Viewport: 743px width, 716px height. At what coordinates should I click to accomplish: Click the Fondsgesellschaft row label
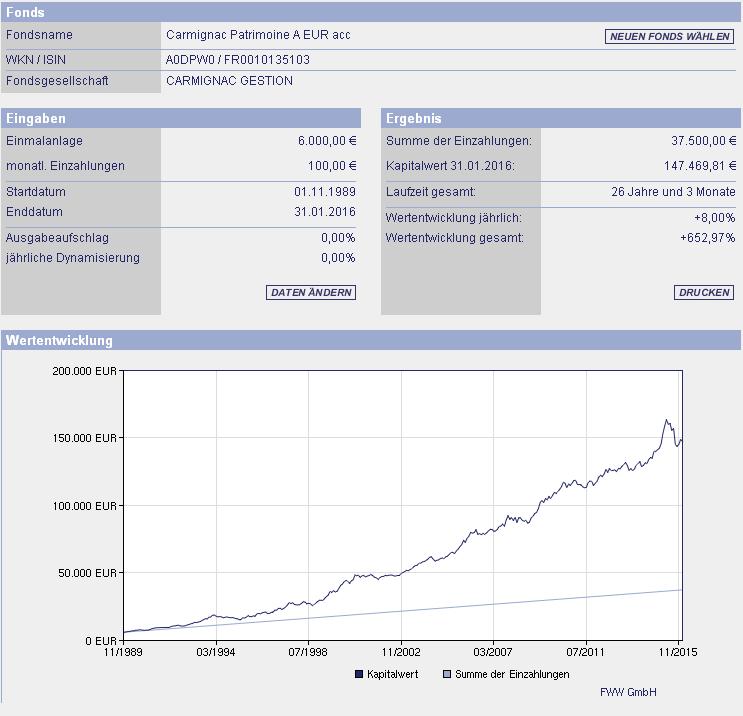(x=57, y=81)
